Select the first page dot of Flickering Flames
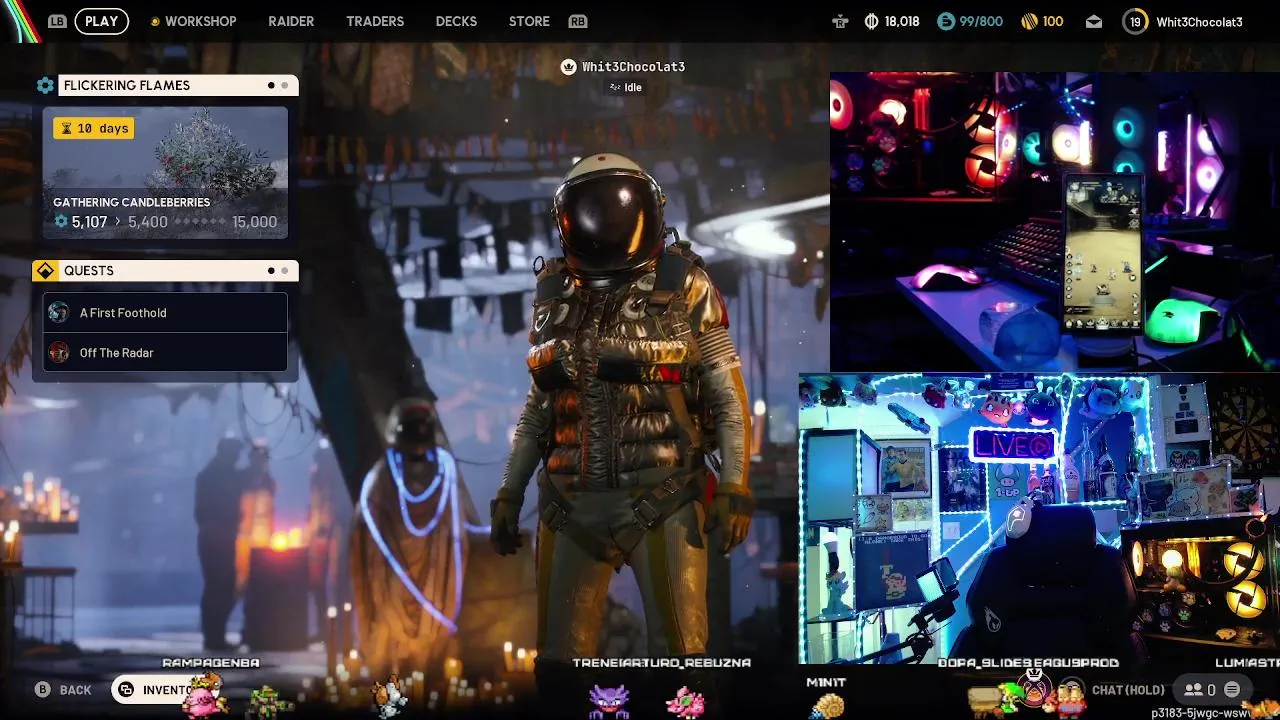The image size is (1280, 720). [271, 85]
